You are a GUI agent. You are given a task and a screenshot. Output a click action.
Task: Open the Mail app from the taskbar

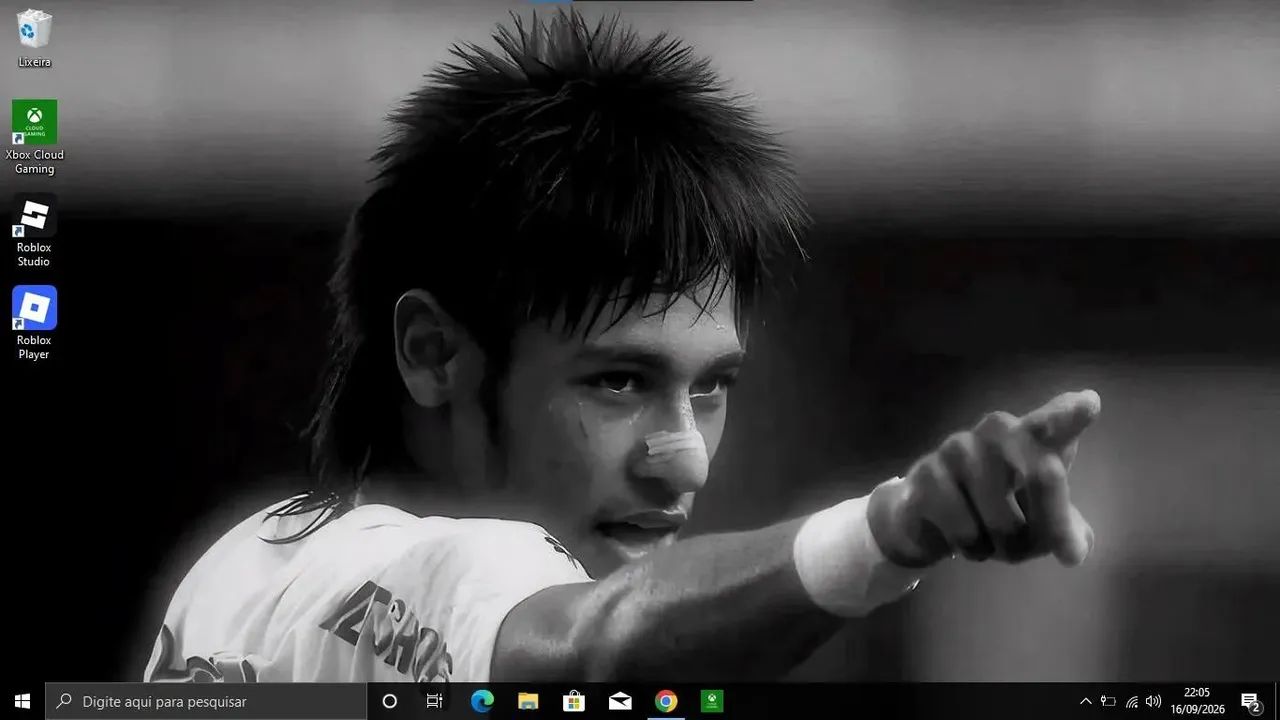click(620, 701)
